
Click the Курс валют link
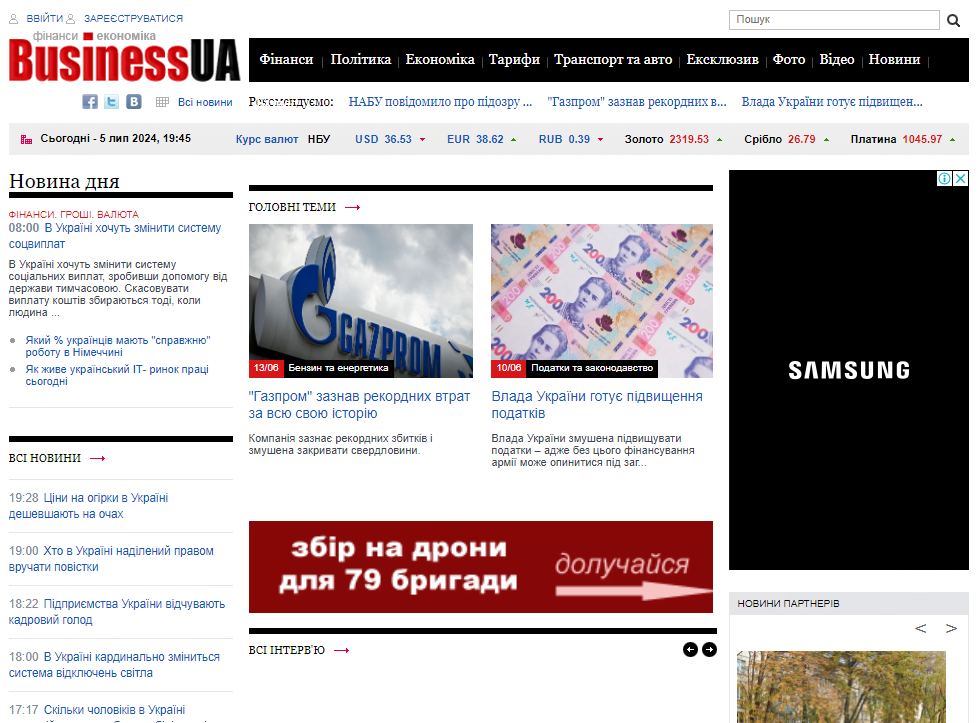[267, 139]
